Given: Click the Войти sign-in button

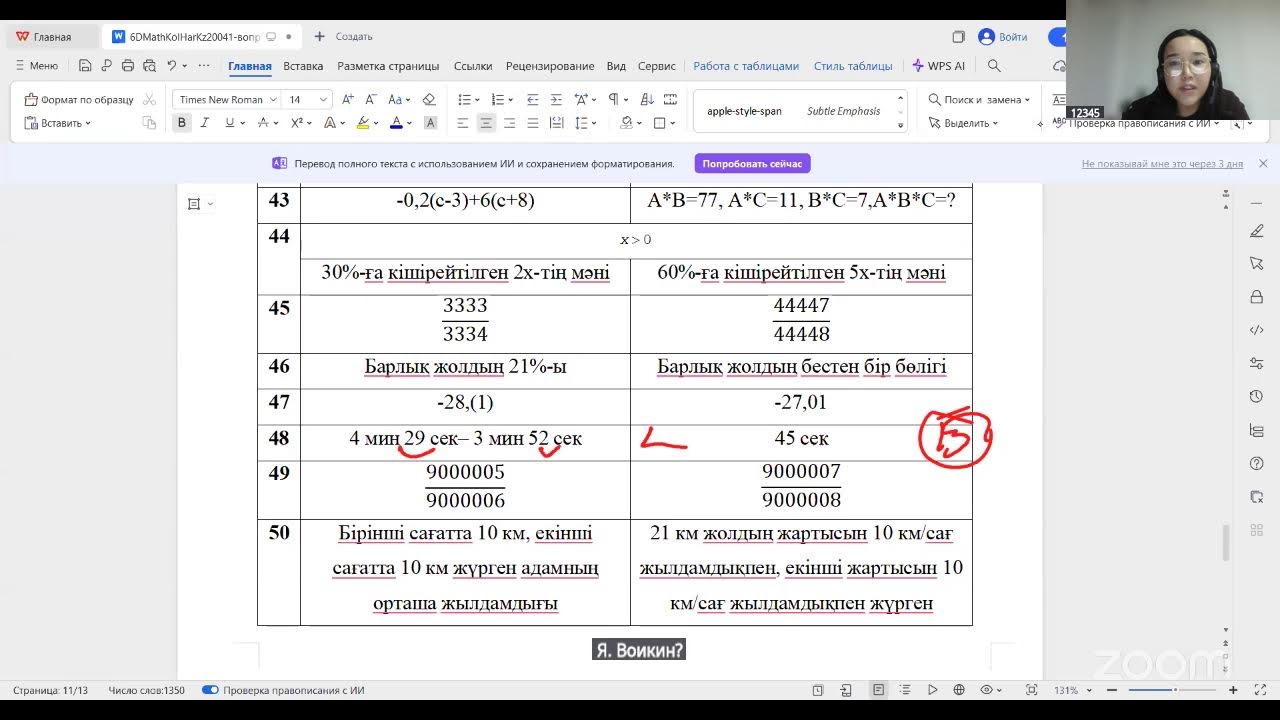Looking at the screenshot, I should tap(1004, 37).
